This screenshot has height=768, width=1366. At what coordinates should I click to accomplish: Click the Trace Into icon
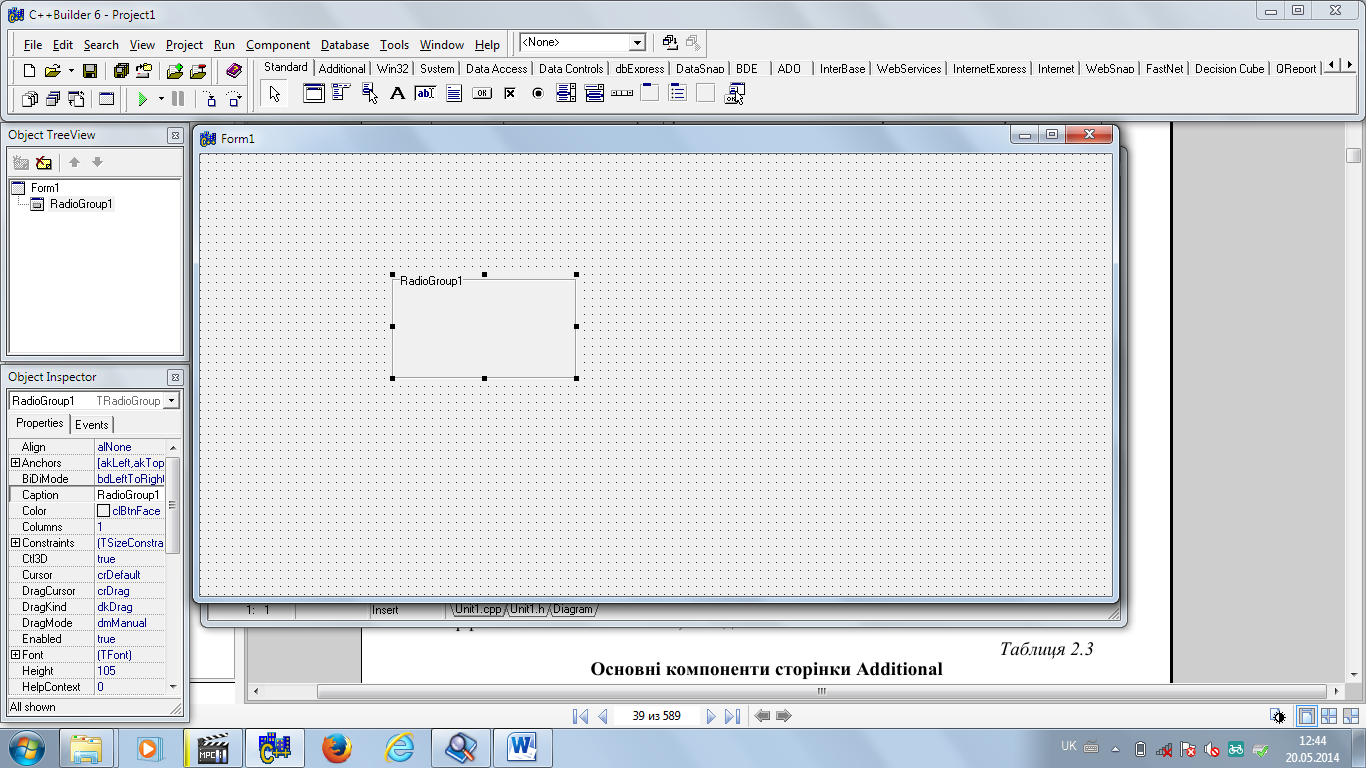[210, 99]
